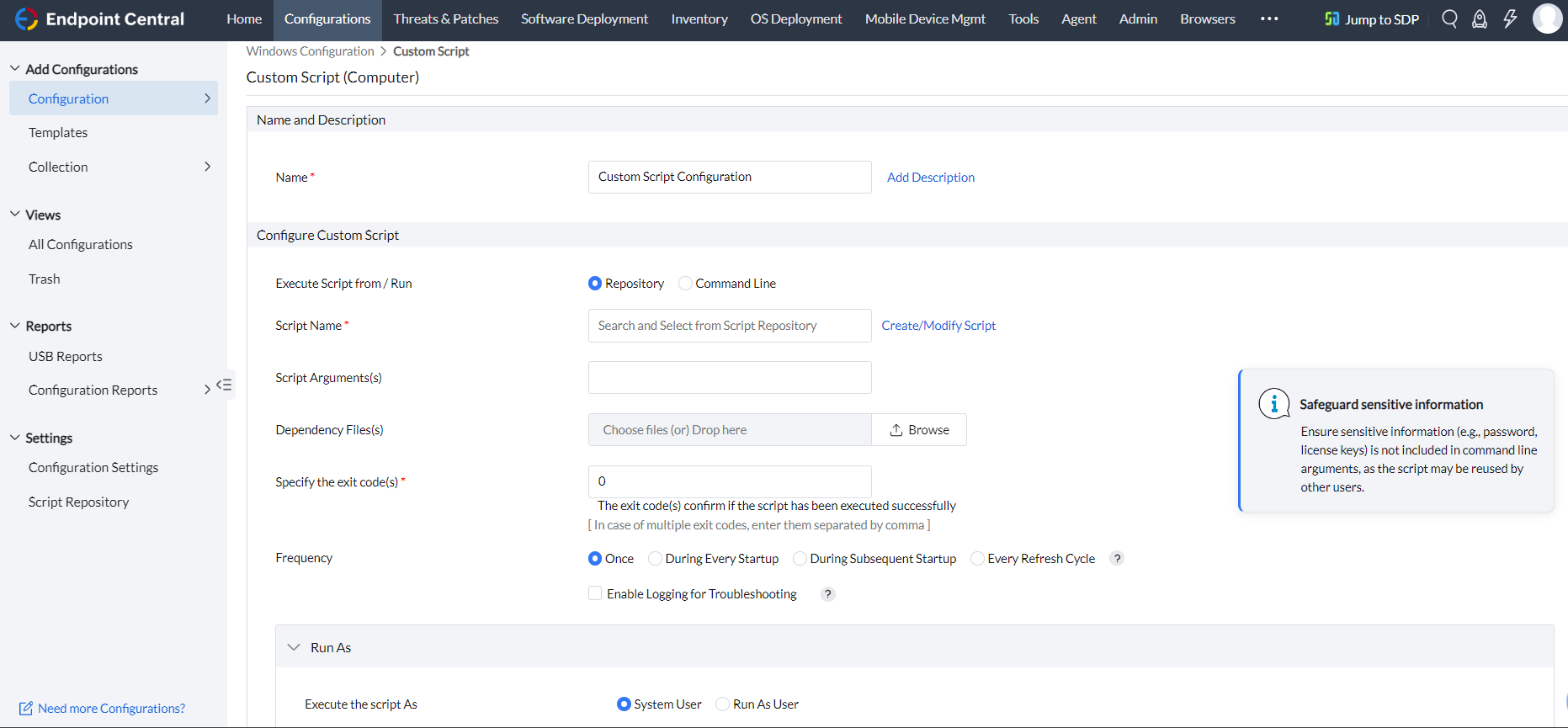The image size is (1568, 728).
Task: Open the more menu ellipsis icon
Action: (1269, 19)
